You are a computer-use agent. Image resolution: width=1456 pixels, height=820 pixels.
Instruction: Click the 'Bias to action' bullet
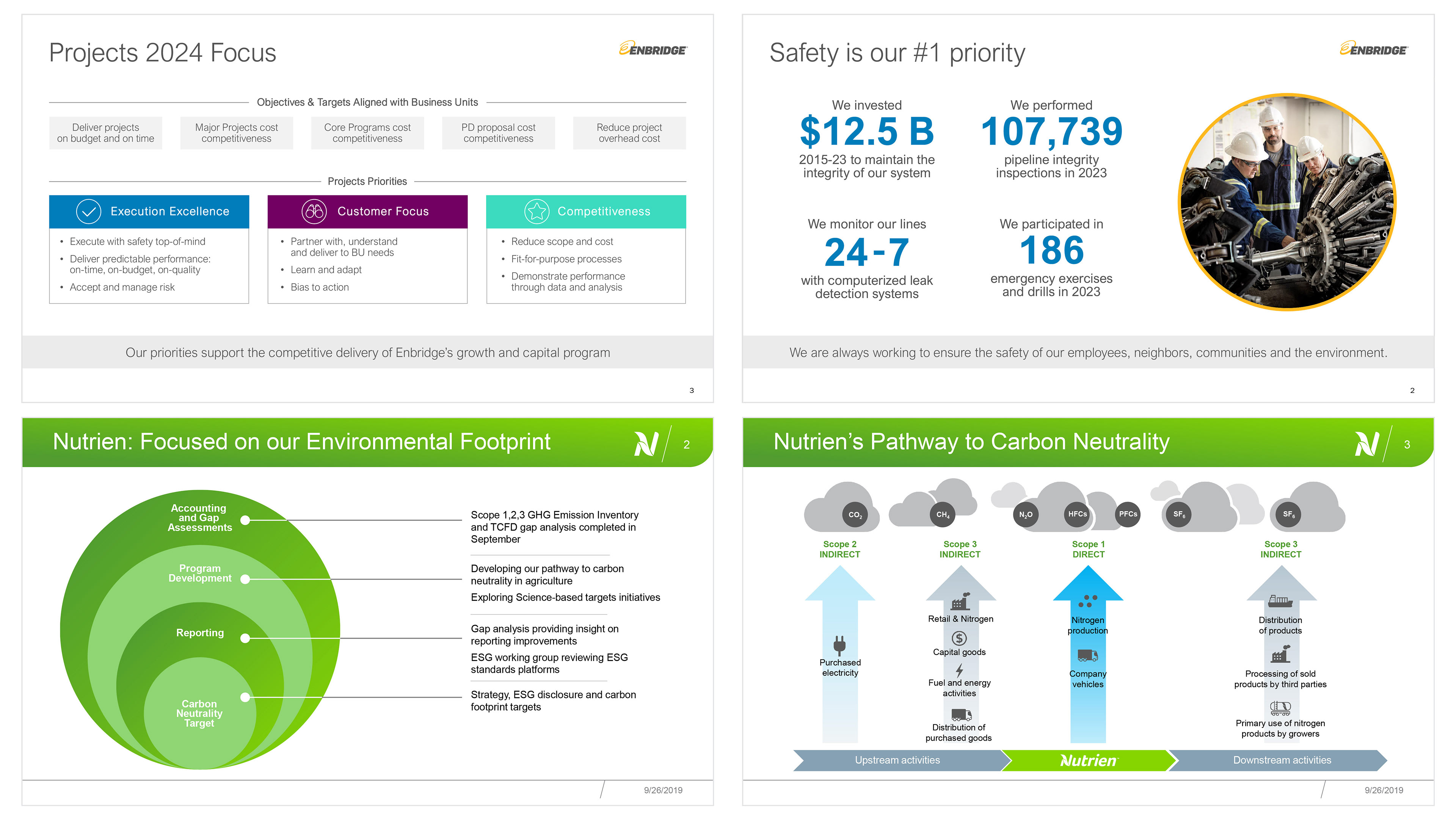click(x=319, y=287)
